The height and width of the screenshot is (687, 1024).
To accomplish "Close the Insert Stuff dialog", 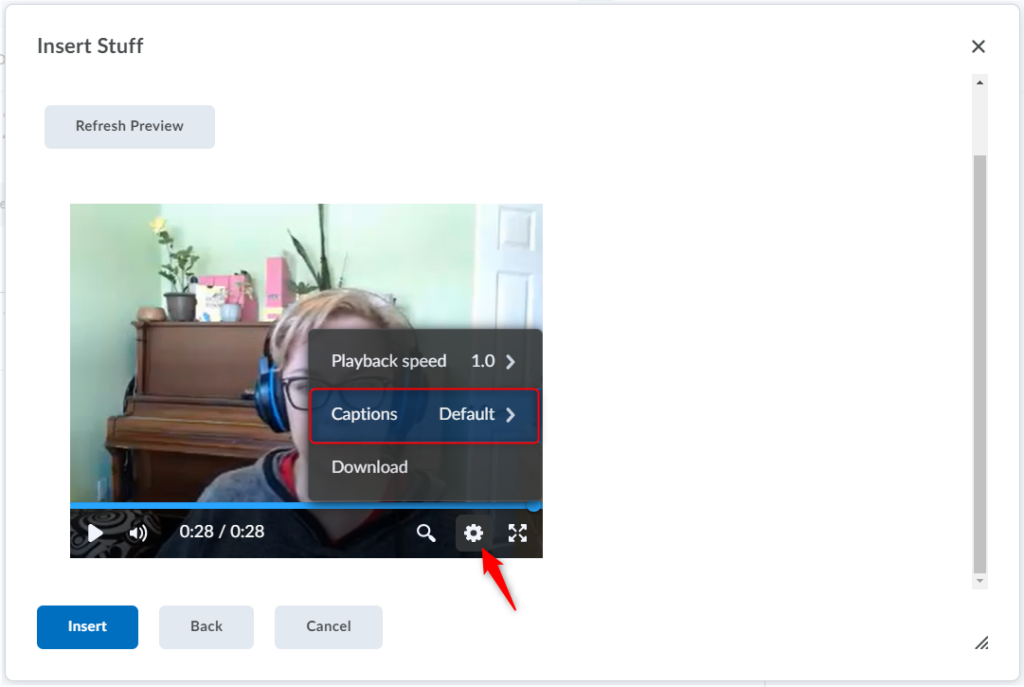I will coord(978,46).
